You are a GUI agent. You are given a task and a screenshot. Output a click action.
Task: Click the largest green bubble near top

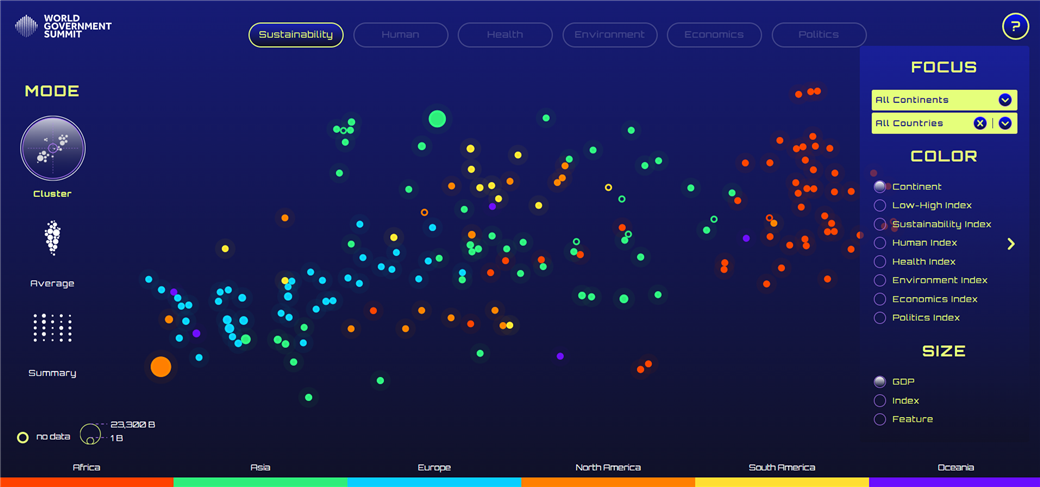[x=437, y=119]
